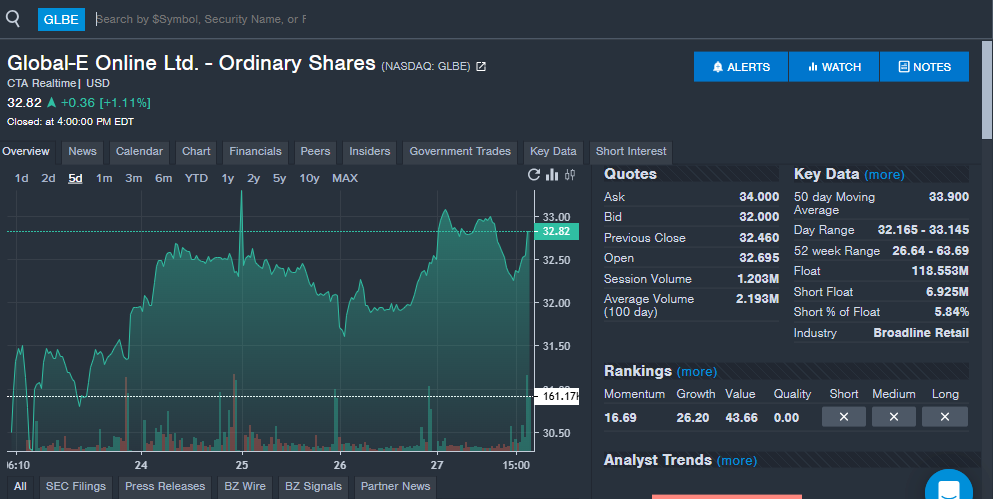Select the 5y chart range
993x499 pixels.
point(279,179)
